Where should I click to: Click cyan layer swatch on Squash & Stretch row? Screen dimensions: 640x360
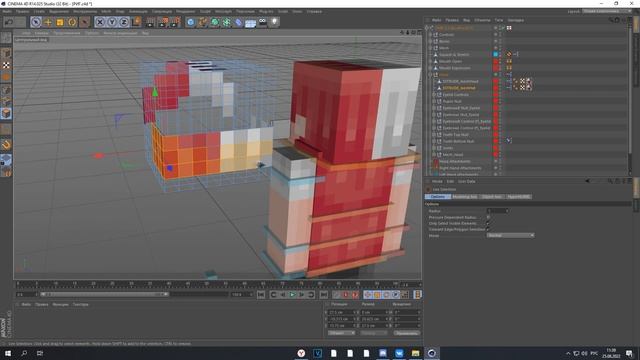point(496,54)
